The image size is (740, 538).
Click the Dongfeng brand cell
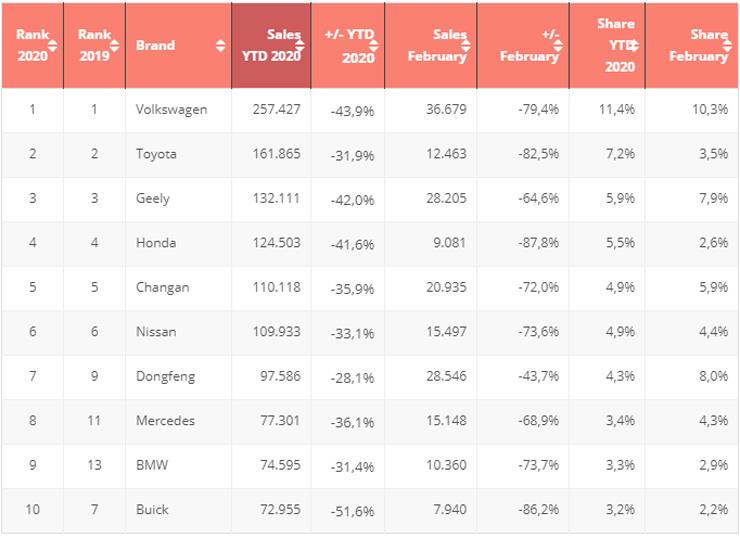(x=166, y=377)
